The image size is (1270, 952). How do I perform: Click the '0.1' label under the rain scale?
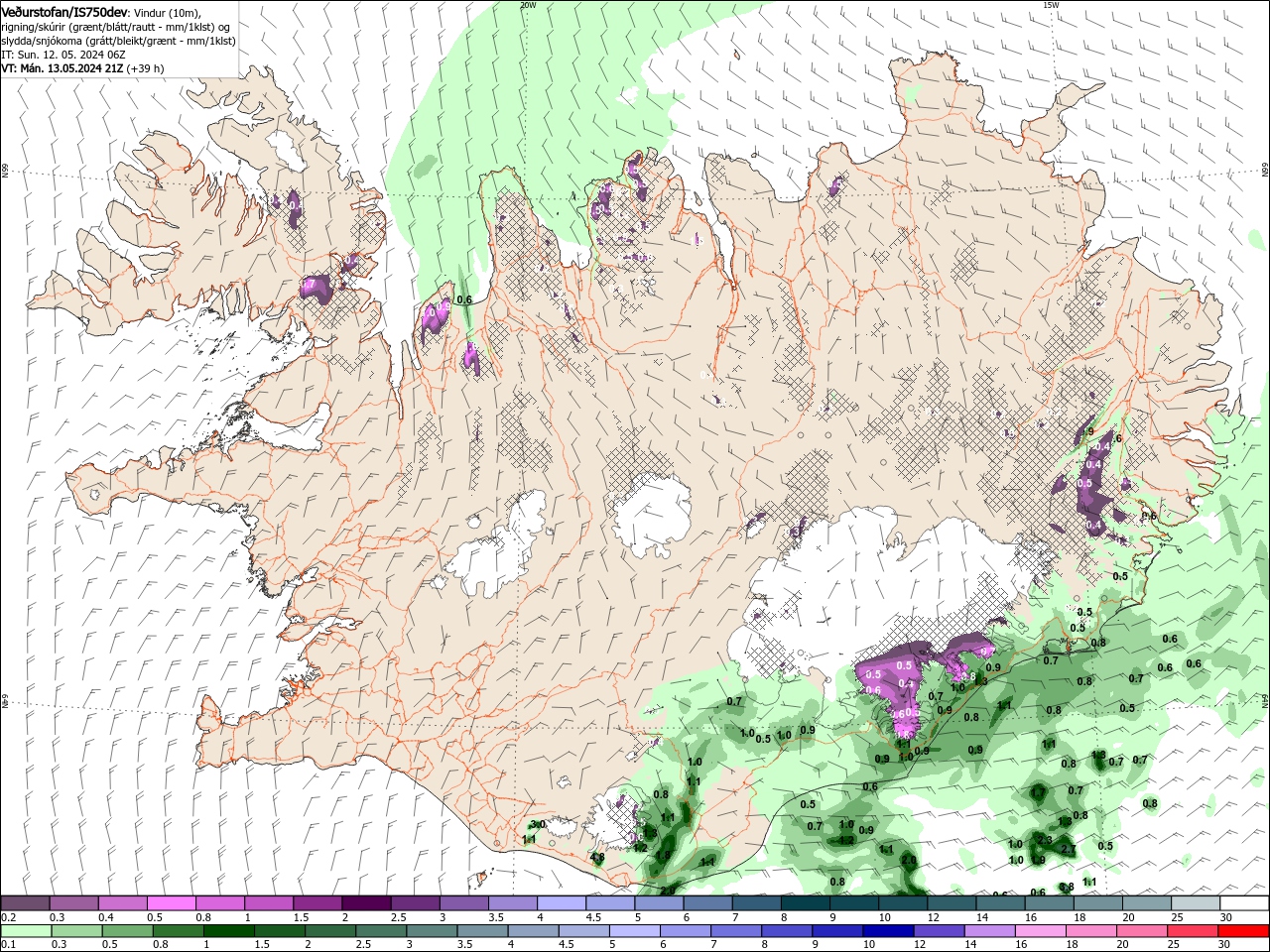(x=9, y=945)
